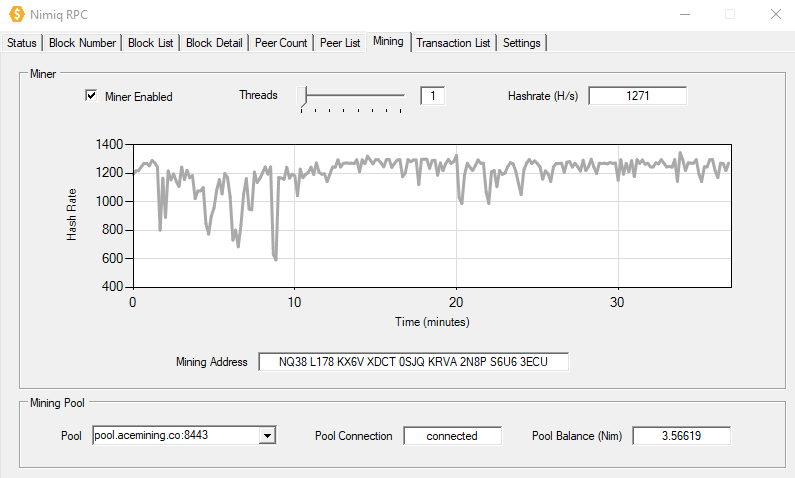This screenshot has width=795, height=478.
Task: Click the Time (minutes) axis title
Action: click(x=432, y=322)
